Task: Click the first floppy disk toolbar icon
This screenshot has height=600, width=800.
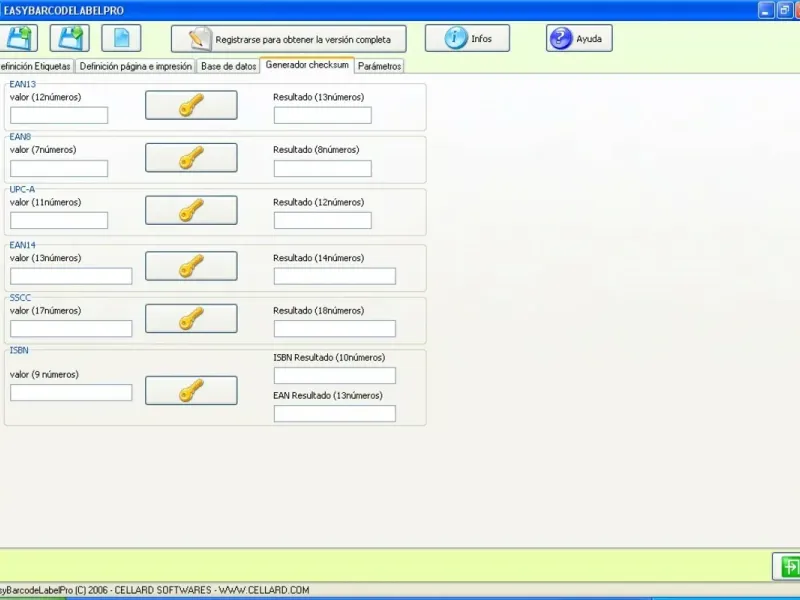Action: [x=18, y=38]
